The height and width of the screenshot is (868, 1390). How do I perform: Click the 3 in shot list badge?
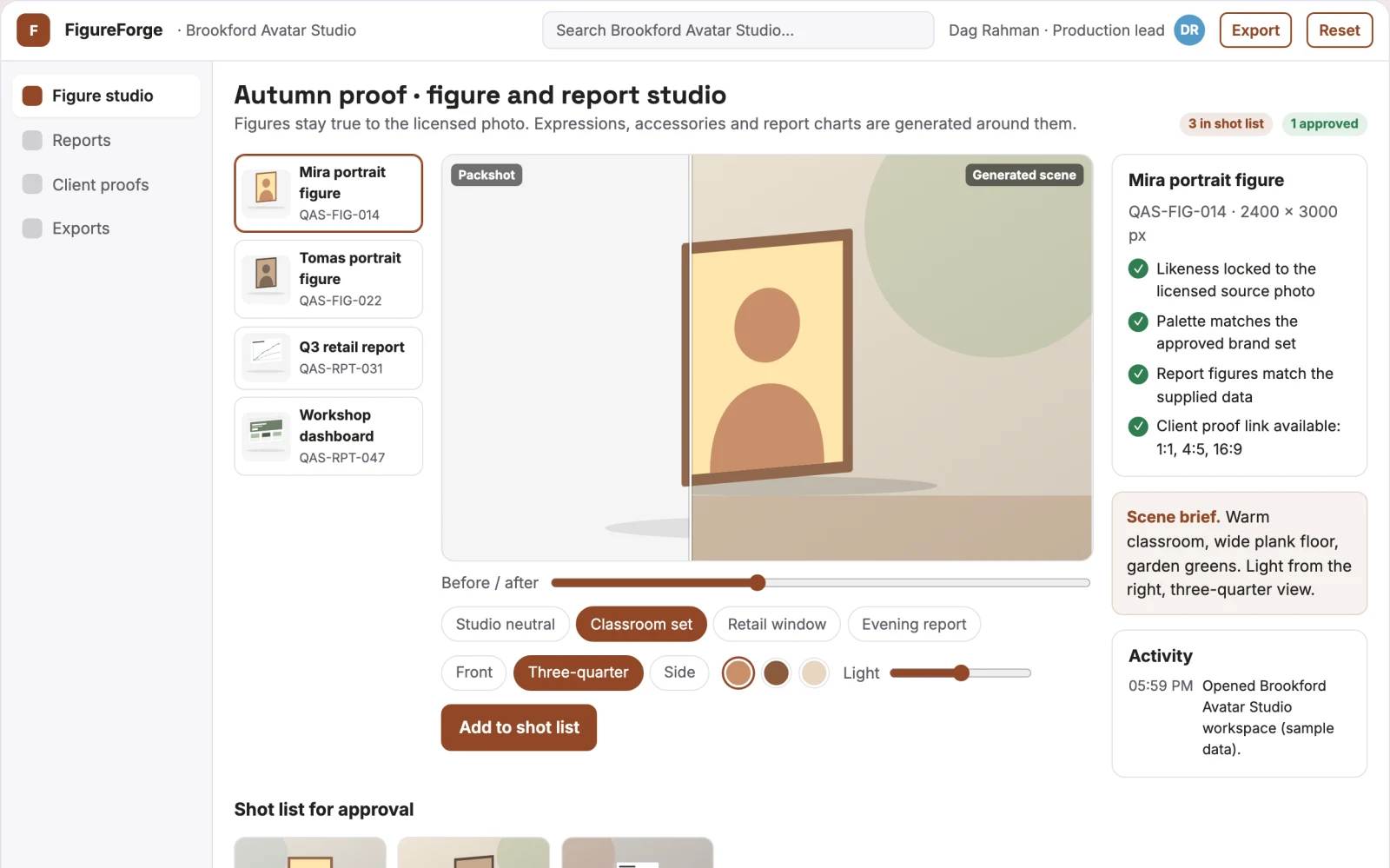click(x=1226, y=124)
